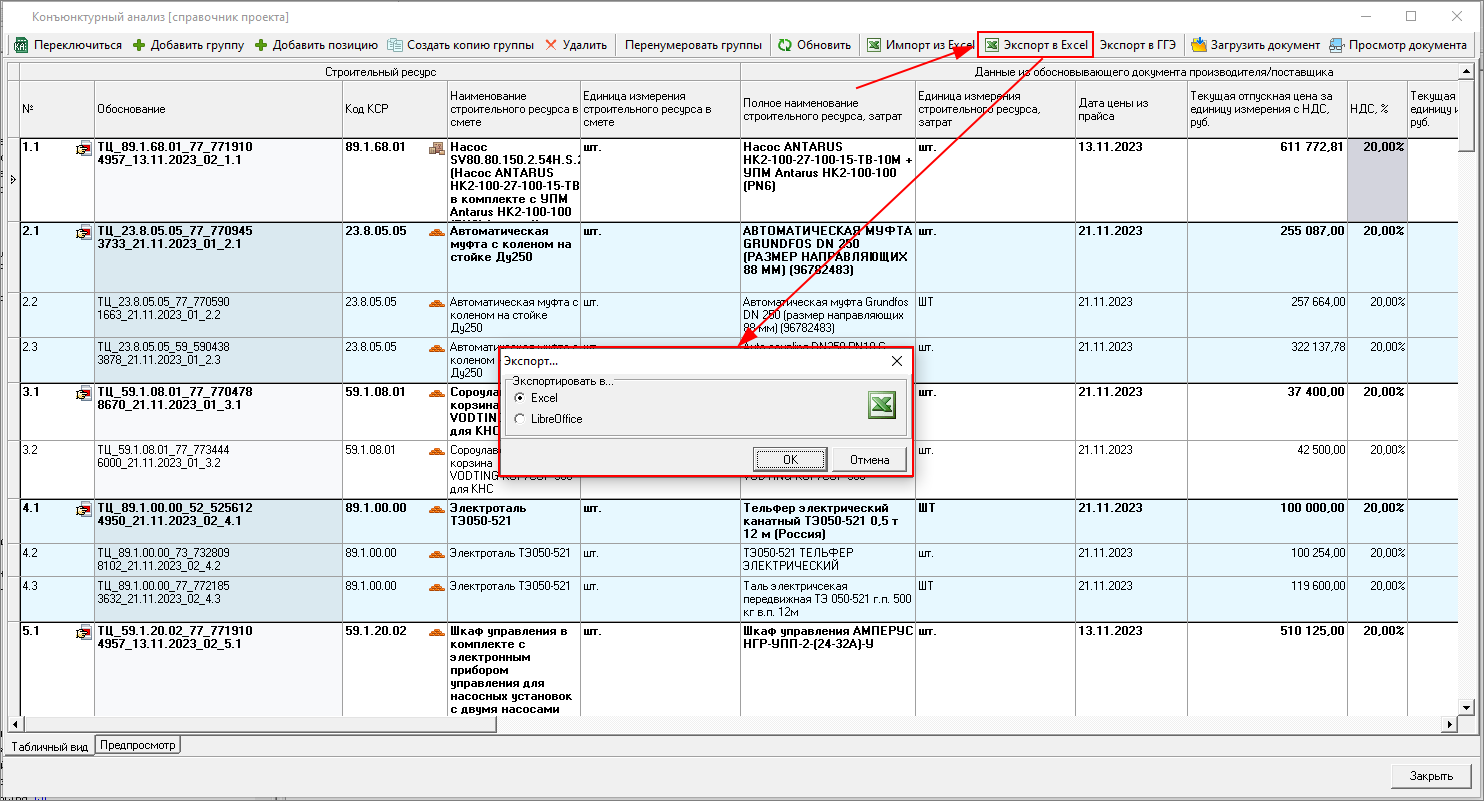Click Добавить позицию to add a position

point(316,45)
